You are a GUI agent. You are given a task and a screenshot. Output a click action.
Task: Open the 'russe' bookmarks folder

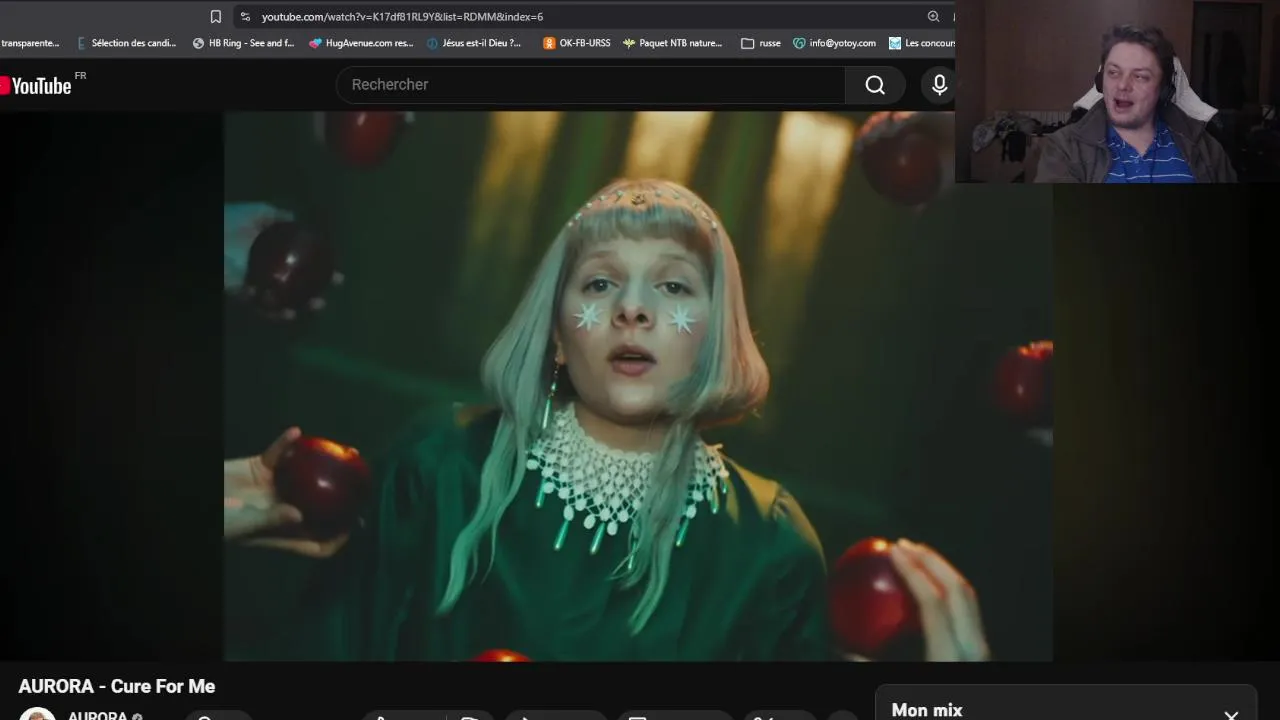pos(761,43)
